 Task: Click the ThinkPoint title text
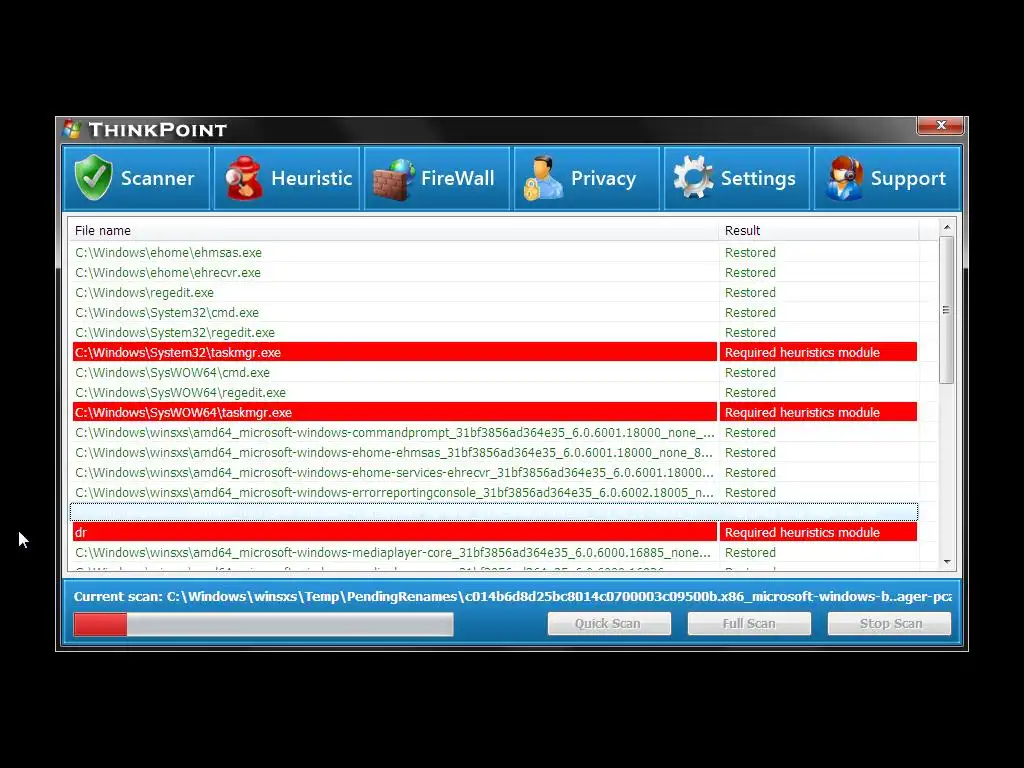157,130
